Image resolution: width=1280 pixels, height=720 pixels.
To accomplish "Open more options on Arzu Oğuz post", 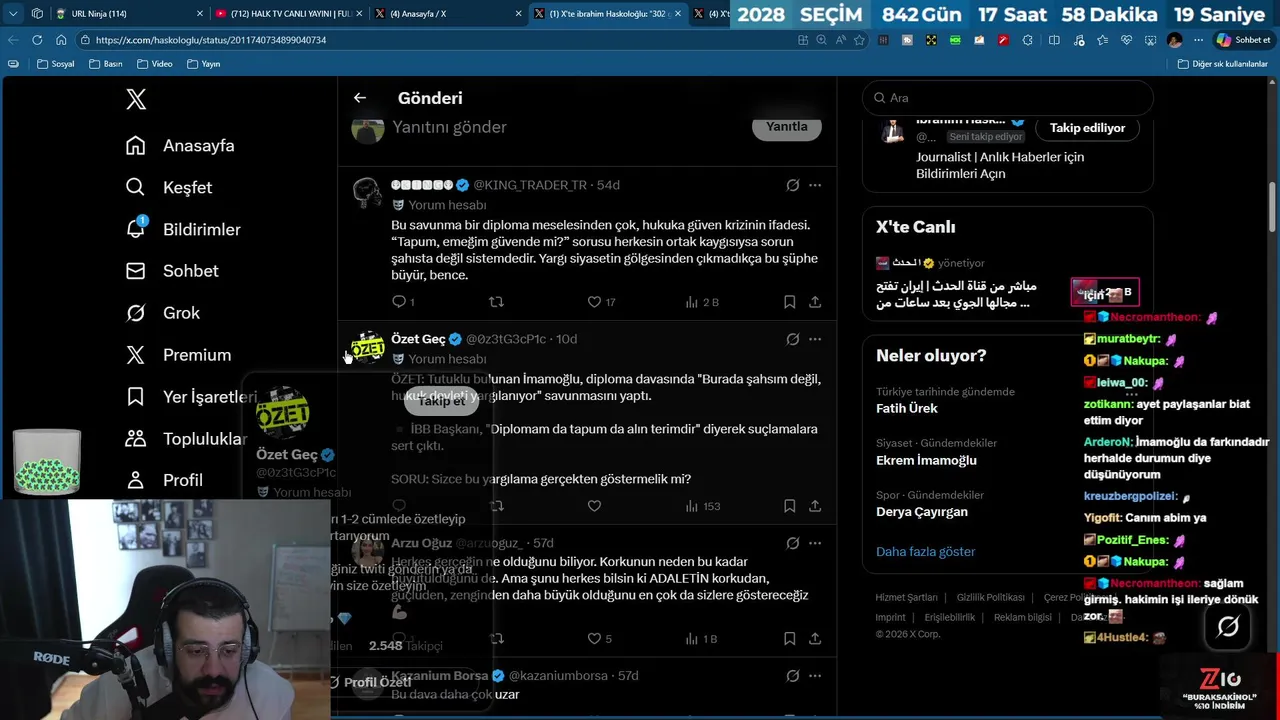I will tap(815, 543).
